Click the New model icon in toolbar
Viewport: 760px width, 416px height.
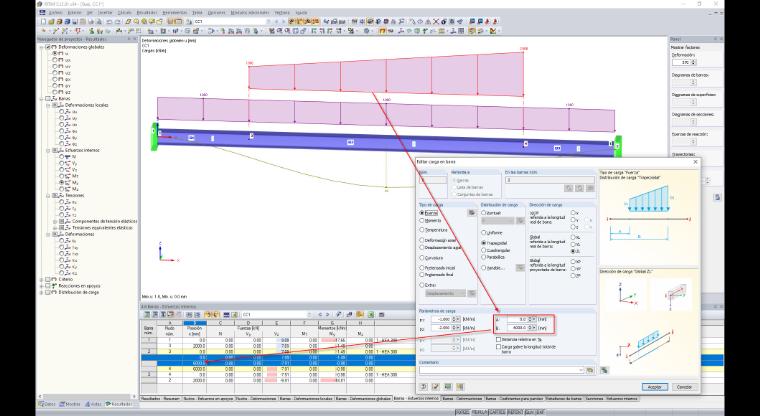pyautogui.click(x=43, y=21)
